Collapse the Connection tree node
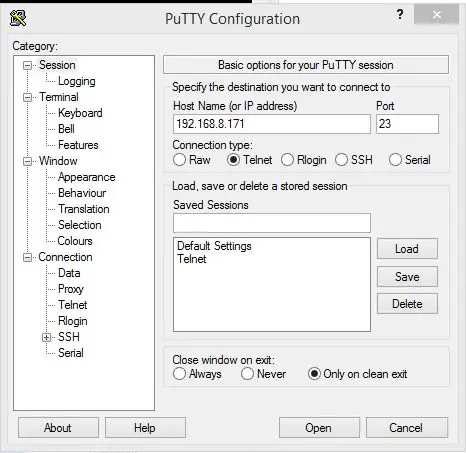Image resolution: width=466 pixels, height=453 pixels. (28, 257)
